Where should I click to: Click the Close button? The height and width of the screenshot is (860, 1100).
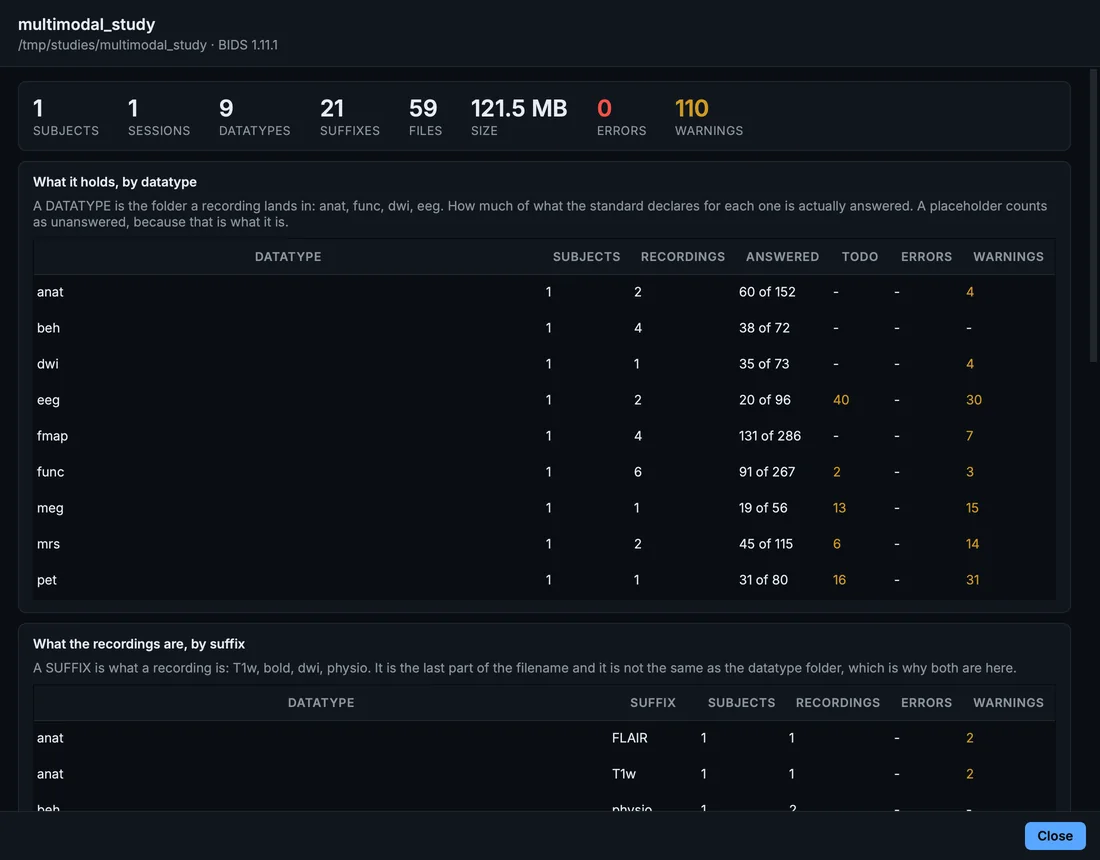coord(1054,835)
